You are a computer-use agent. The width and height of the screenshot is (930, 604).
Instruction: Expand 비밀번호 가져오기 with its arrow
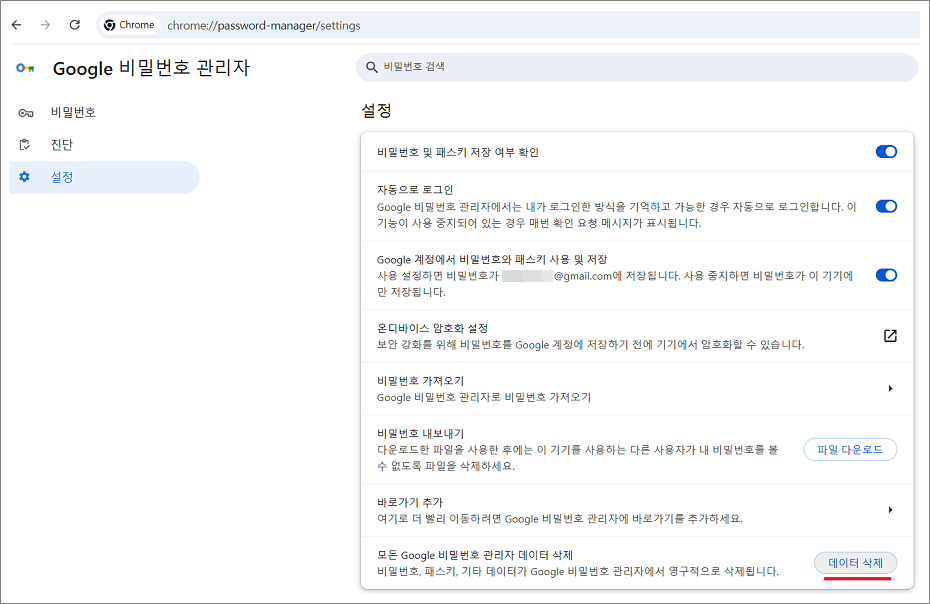(x=890, y=389)
